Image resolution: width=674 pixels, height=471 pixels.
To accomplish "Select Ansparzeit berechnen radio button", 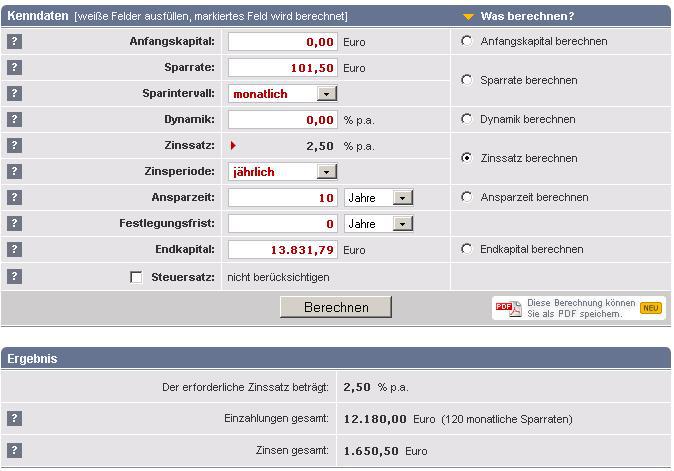I will point(466,197).
